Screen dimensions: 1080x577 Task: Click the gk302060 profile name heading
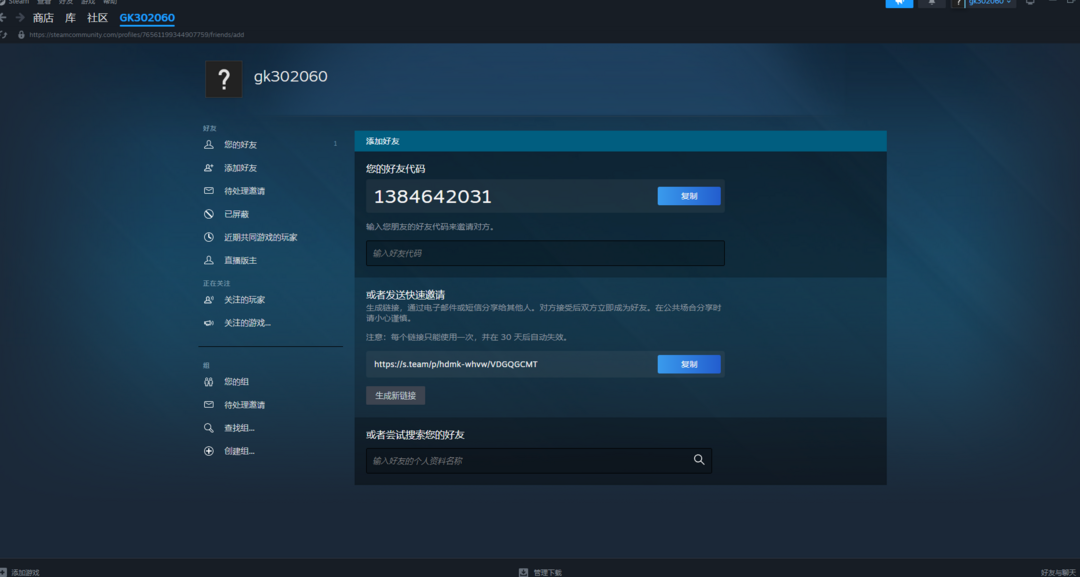[291, 76]
